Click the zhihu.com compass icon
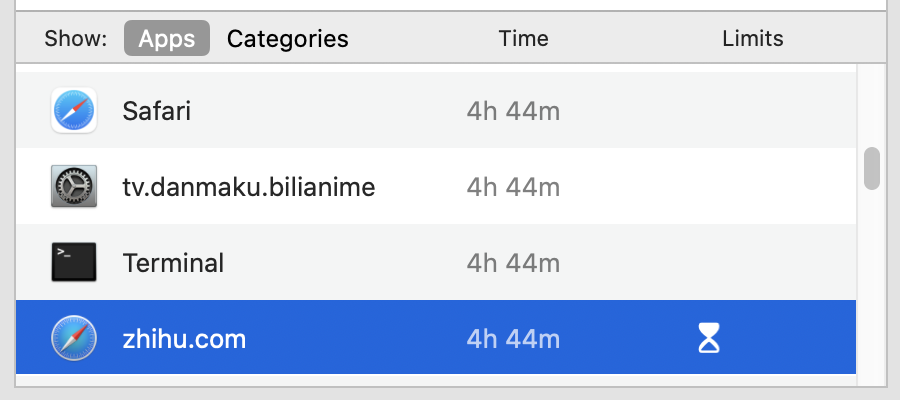This screenshot has width=900, height=400. [x=73, y=339]
